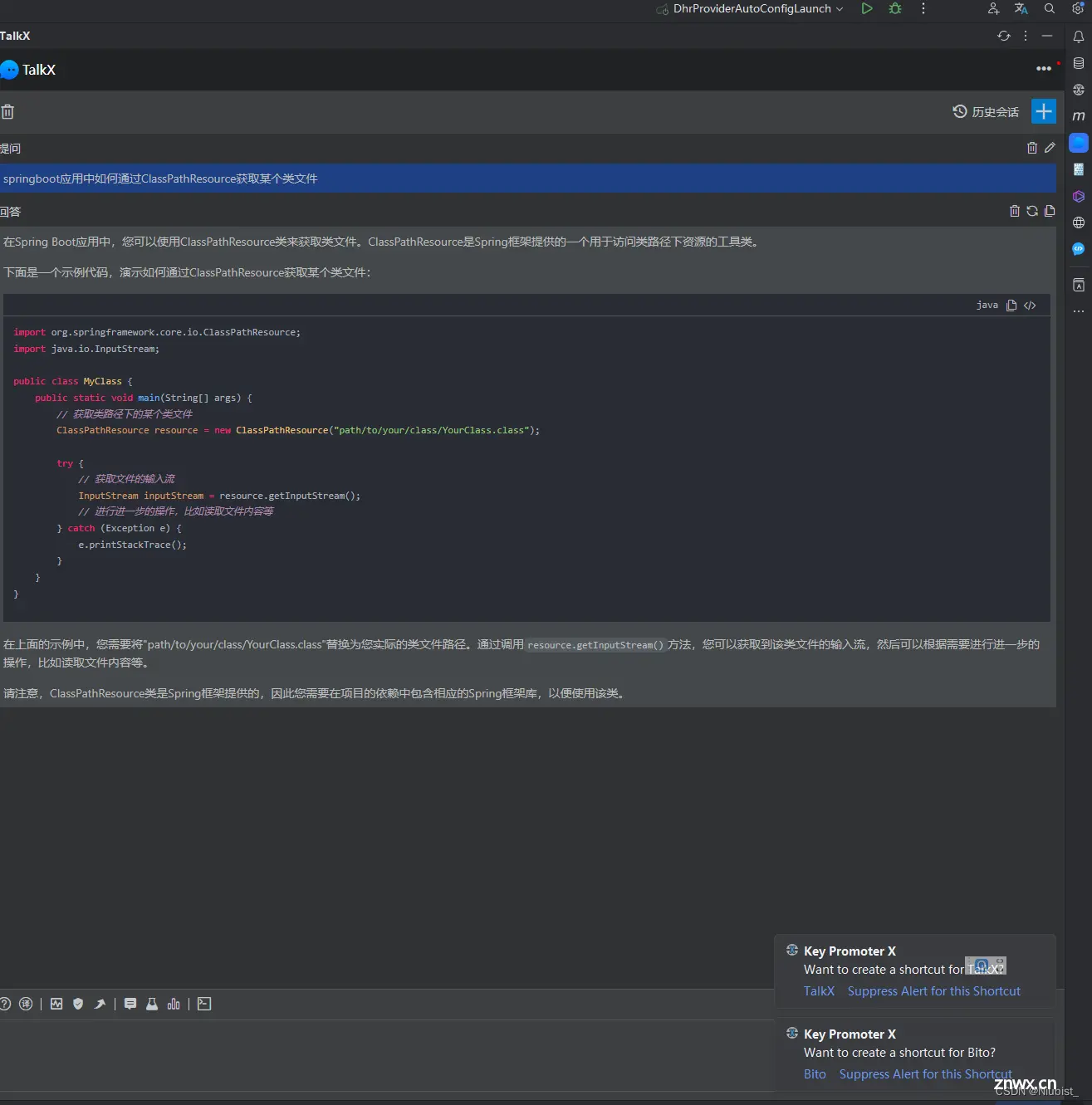
Task: Open the document grid sidebar icon below TalkX
Action: pyautogui.click(x=1079, y=169)
